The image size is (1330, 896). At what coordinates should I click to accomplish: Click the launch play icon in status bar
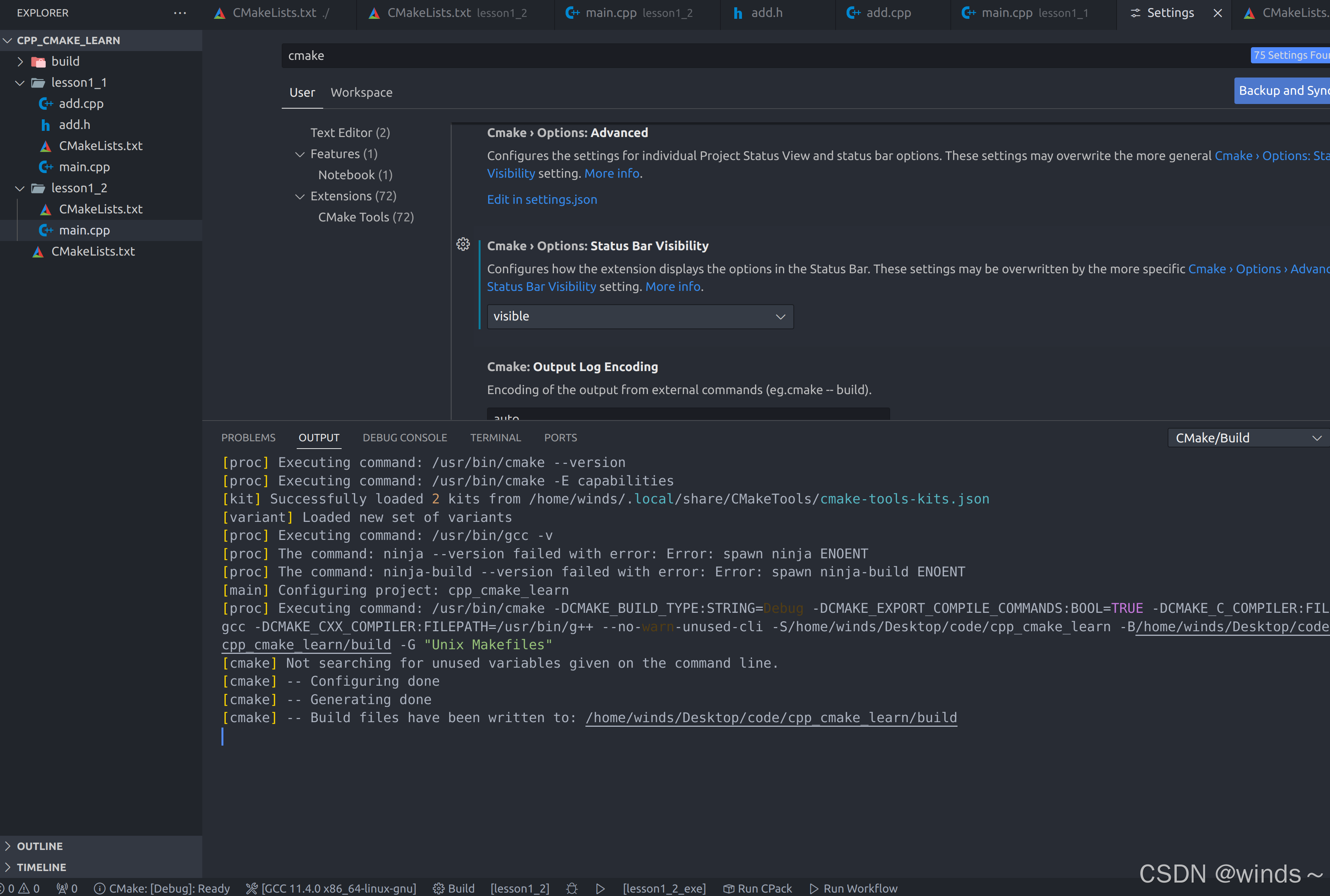click(600, 888)
